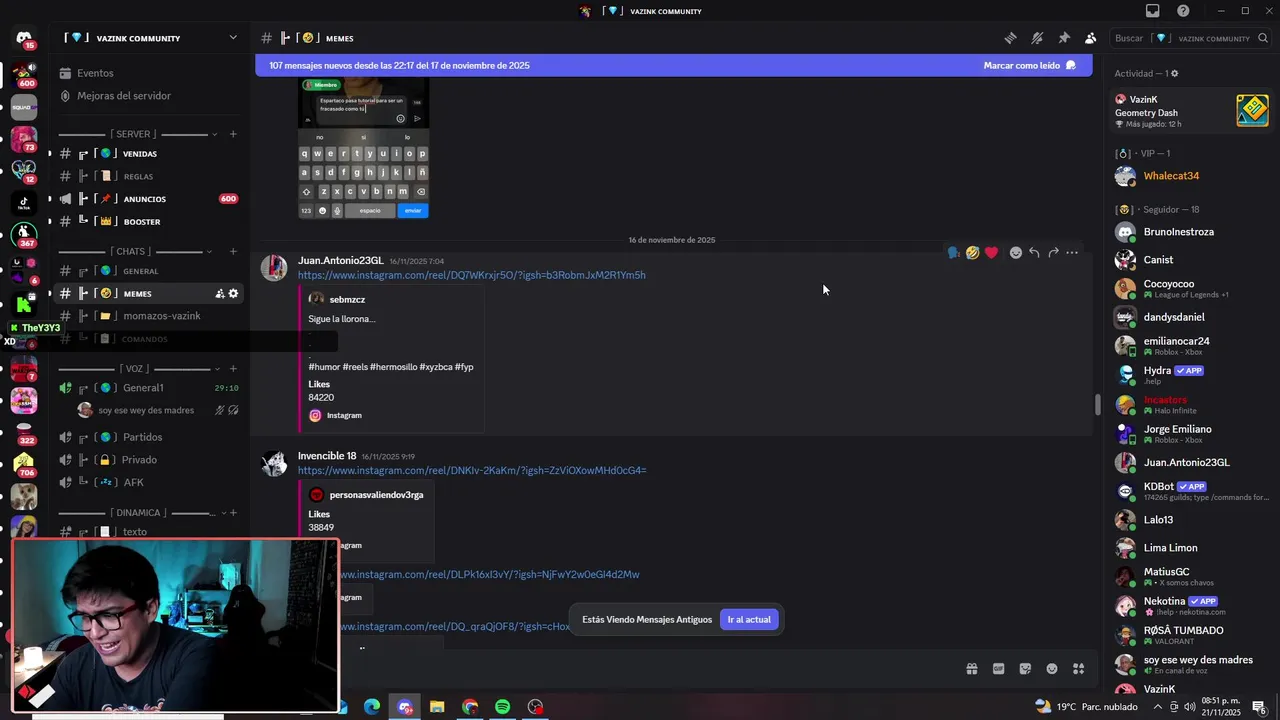Collapse the VOZ category
Screen dimensions: 1280x720
point(135,368)
